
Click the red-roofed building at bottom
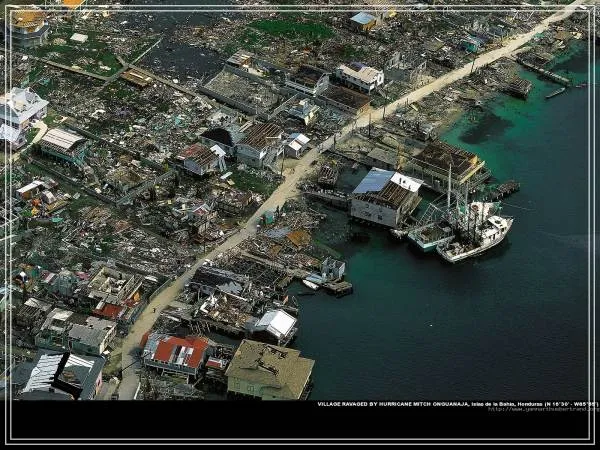coord(177,353)
